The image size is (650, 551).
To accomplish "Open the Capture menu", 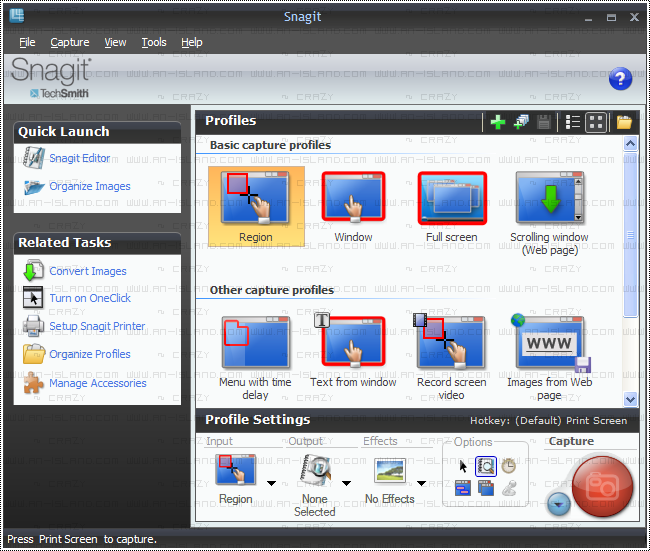I will 70,42.
